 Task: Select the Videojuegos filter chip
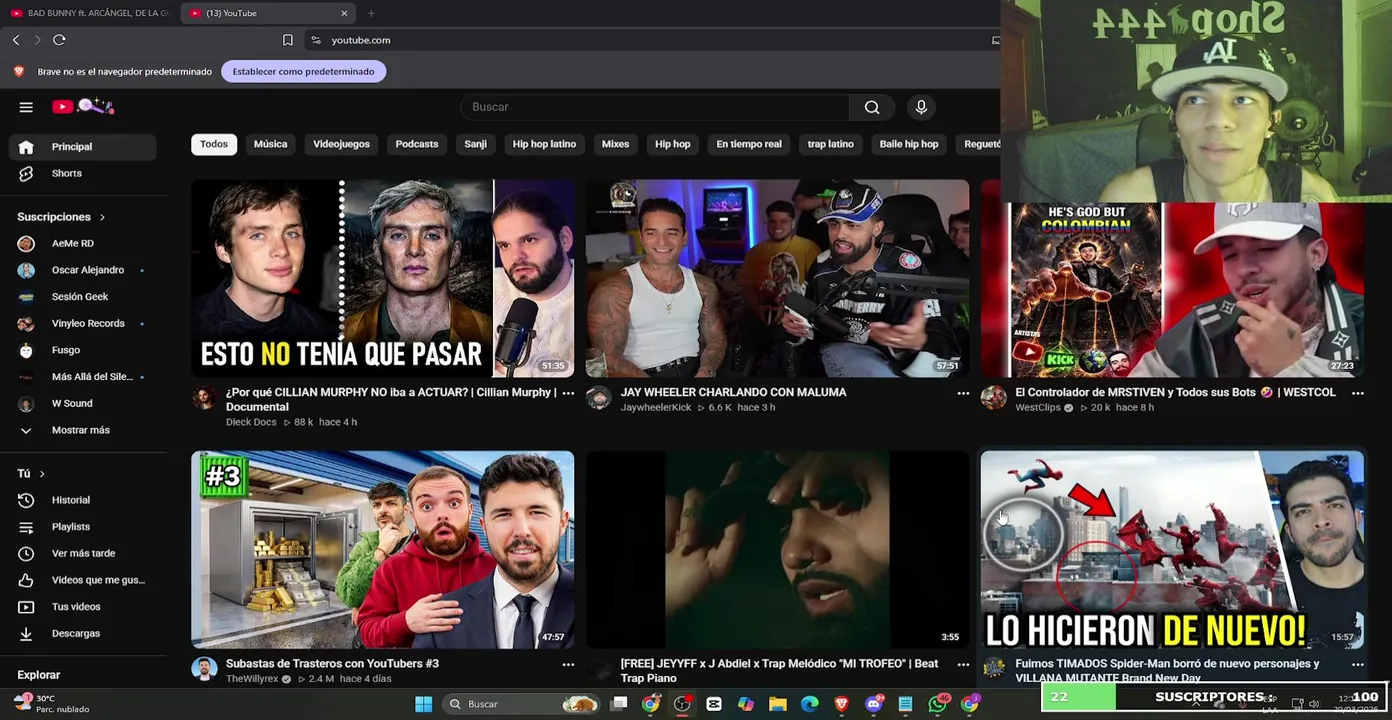(341, 144)
